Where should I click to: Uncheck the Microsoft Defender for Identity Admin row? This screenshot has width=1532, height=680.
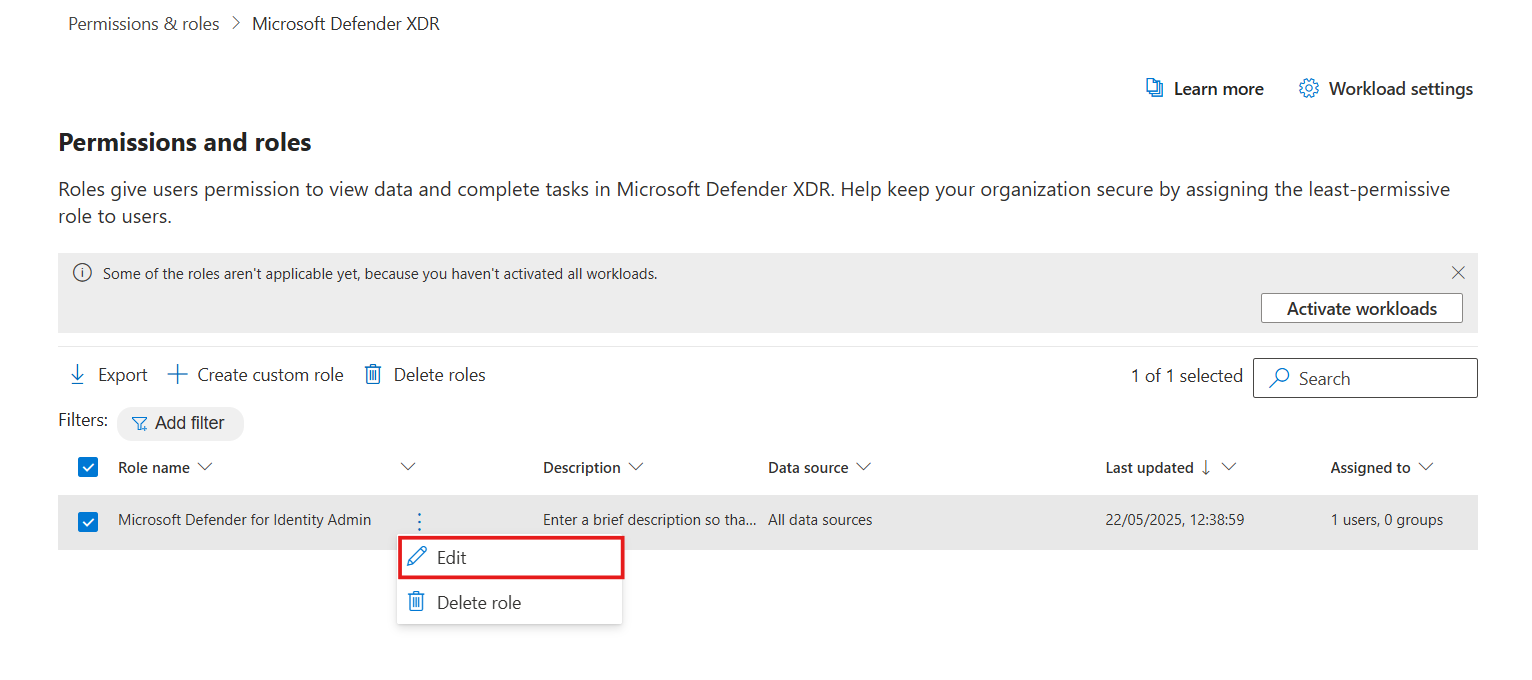88,521
